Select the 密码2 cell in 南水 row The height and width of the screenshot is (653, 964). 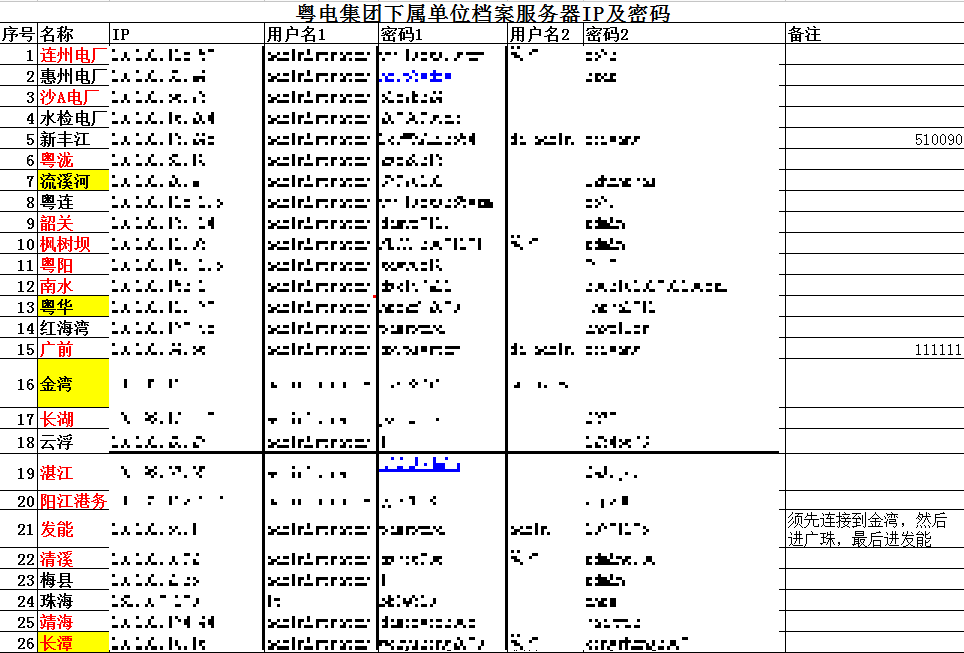[x=684, y=286]
